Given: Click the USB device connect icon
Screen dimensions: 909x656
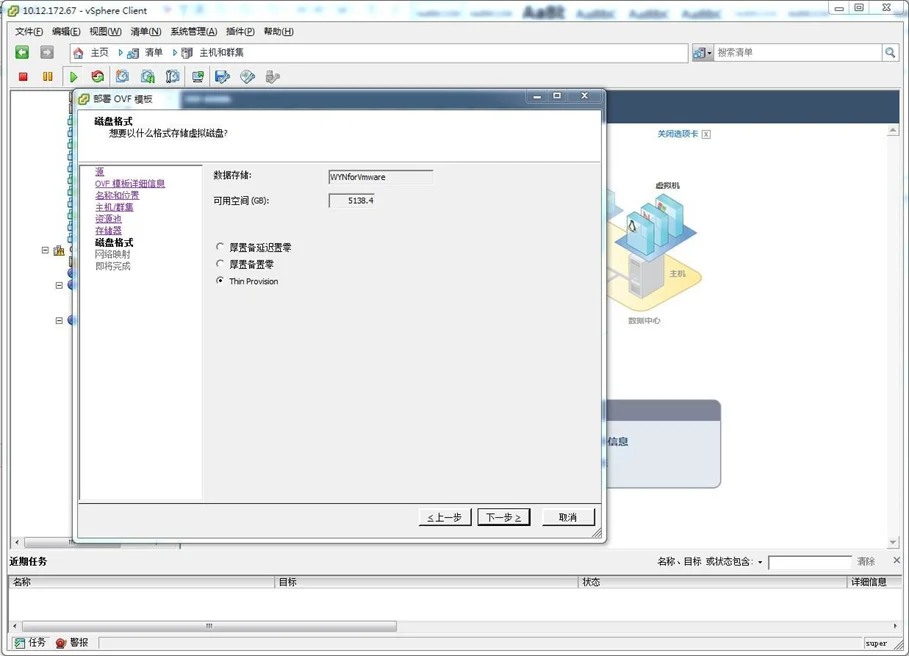Looking at the screenshot, I should click(x=272, y=76).
